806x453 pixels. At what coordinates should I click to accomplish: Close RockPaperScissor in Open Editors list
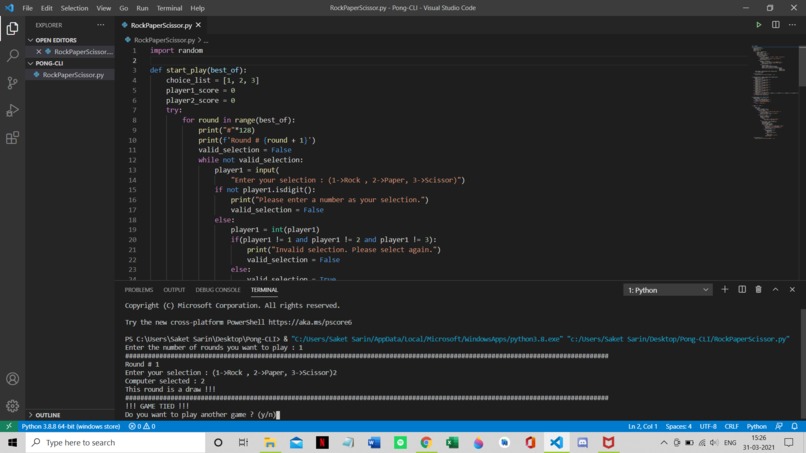[x=39, y=51]
